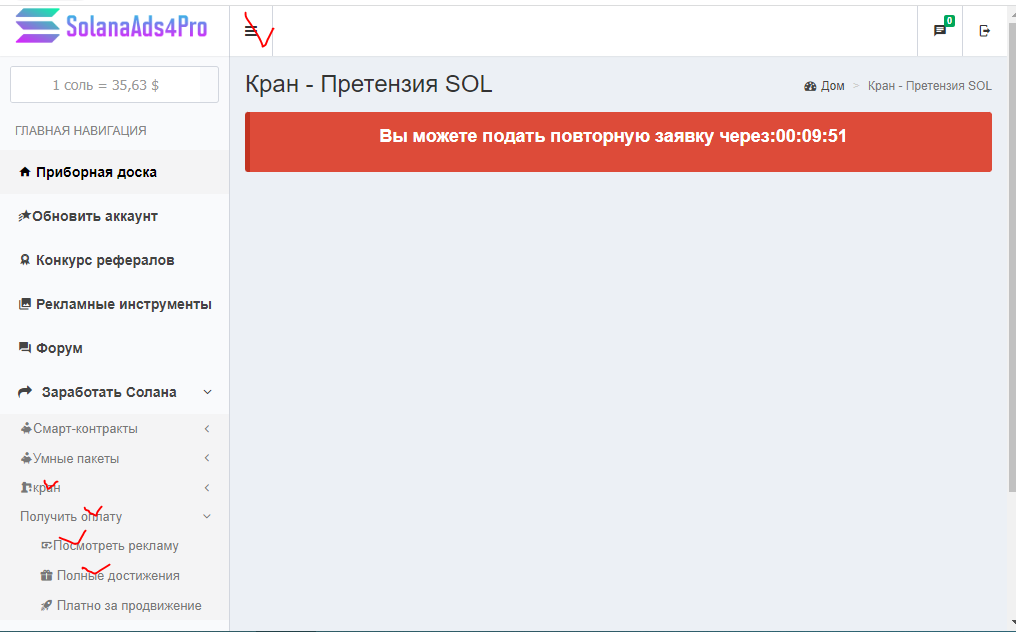Viewport: 1016px width, 632px height.
Task: Open Умные пакеты submenu entry
Action: [115, 458]
